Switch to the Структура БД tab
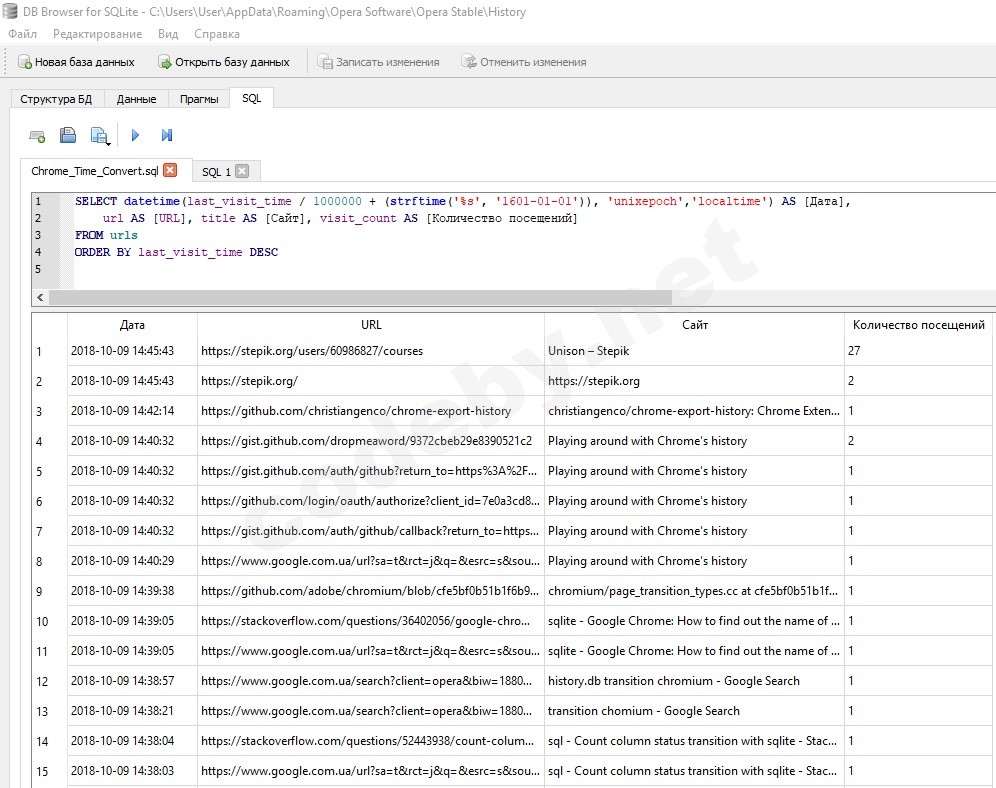 [56, 99]
